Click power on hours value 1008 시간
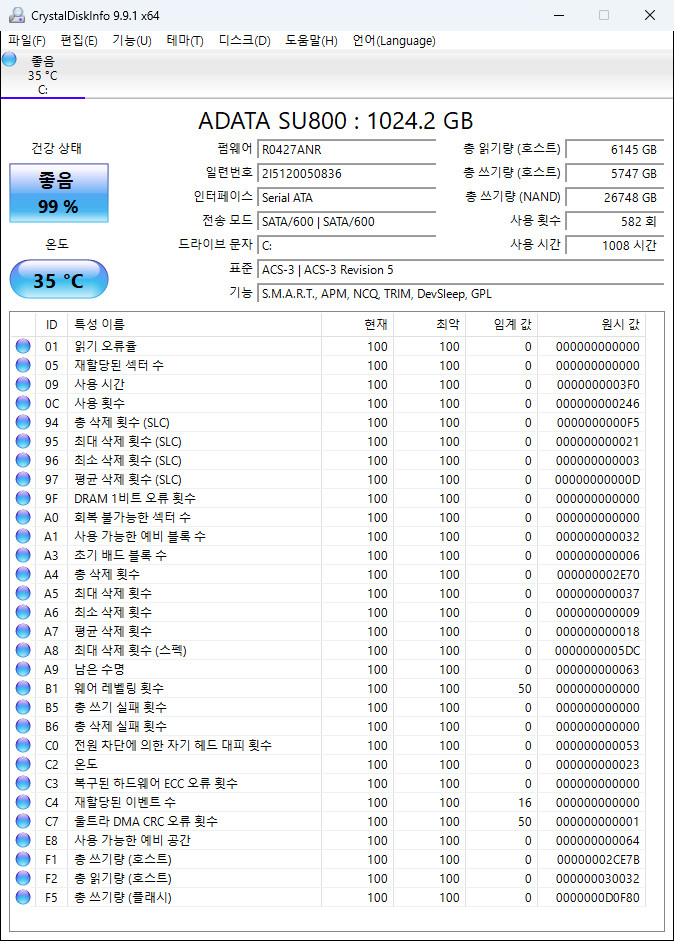Viewport: 674px width, 941px height. [615, 246]
